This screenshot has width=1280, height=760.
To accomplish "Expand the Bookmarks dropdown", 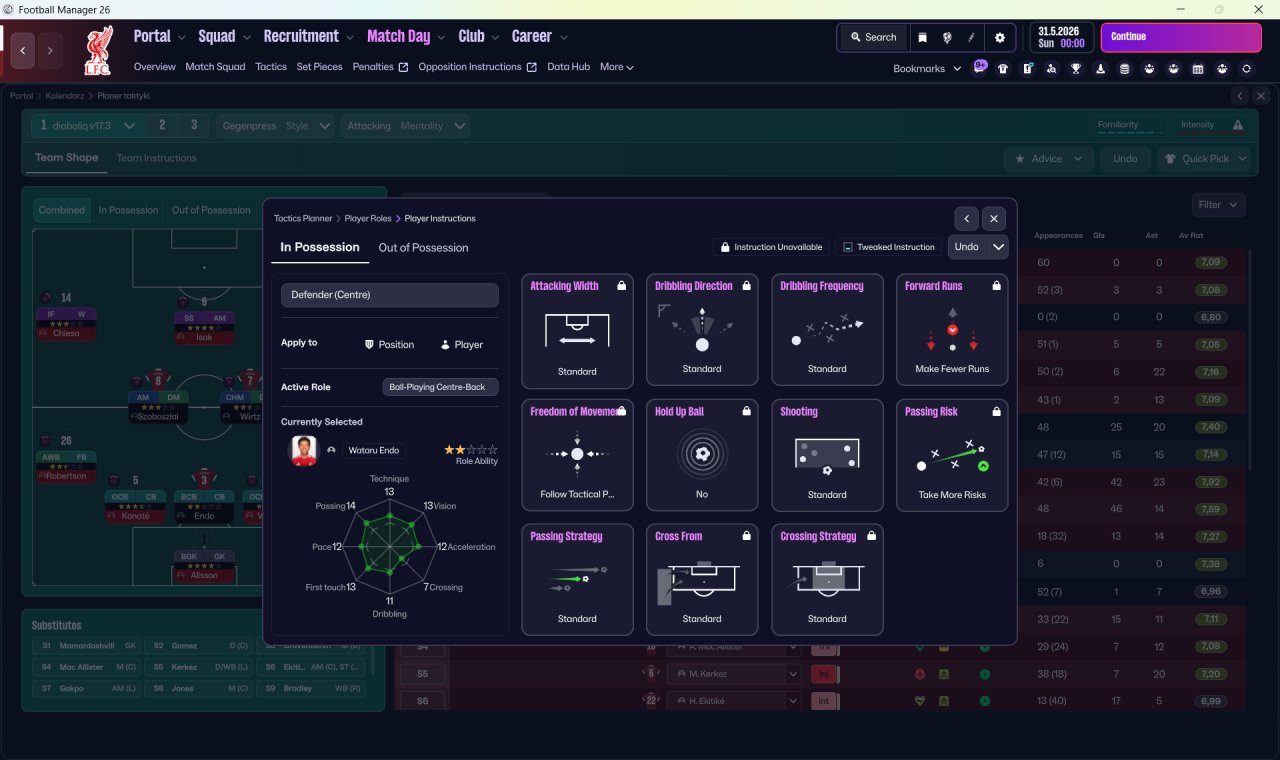I will tap(927, 68).
